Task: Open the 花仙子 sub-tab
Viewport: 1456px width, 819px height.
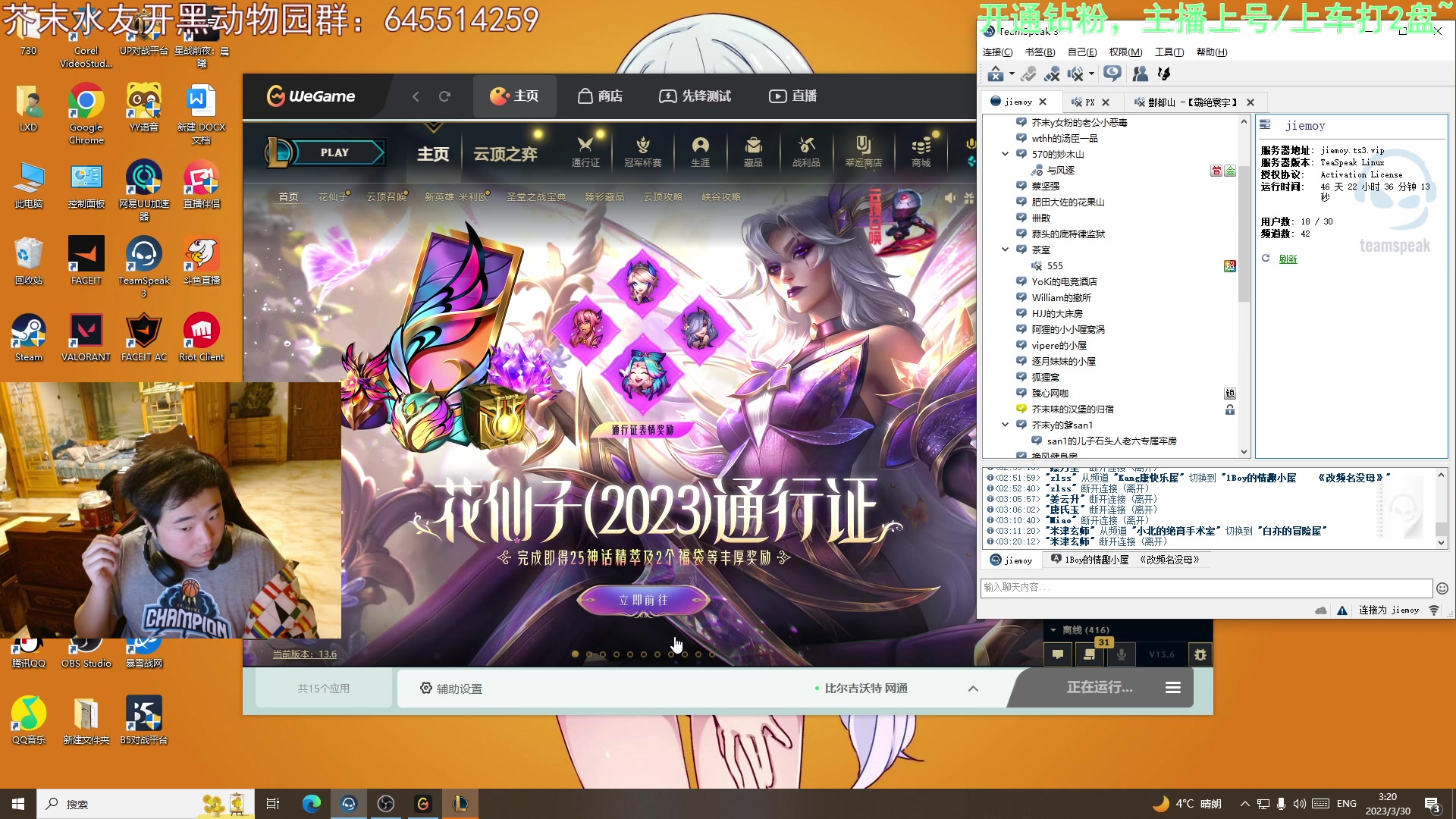Action: pos(333,197)
